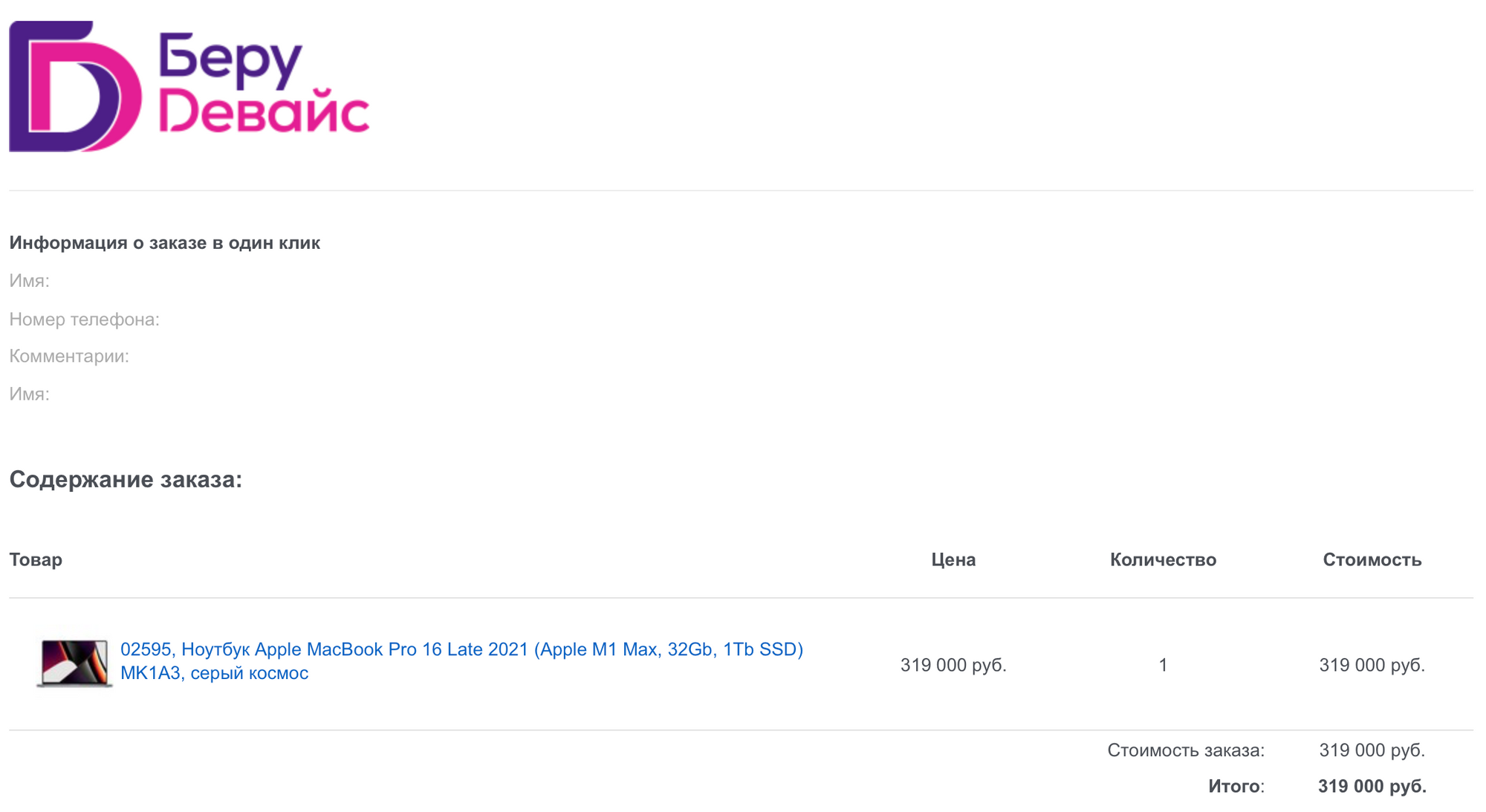
Task: Click the 'Стоимость заказа:' label
Action: (1186, 750)
